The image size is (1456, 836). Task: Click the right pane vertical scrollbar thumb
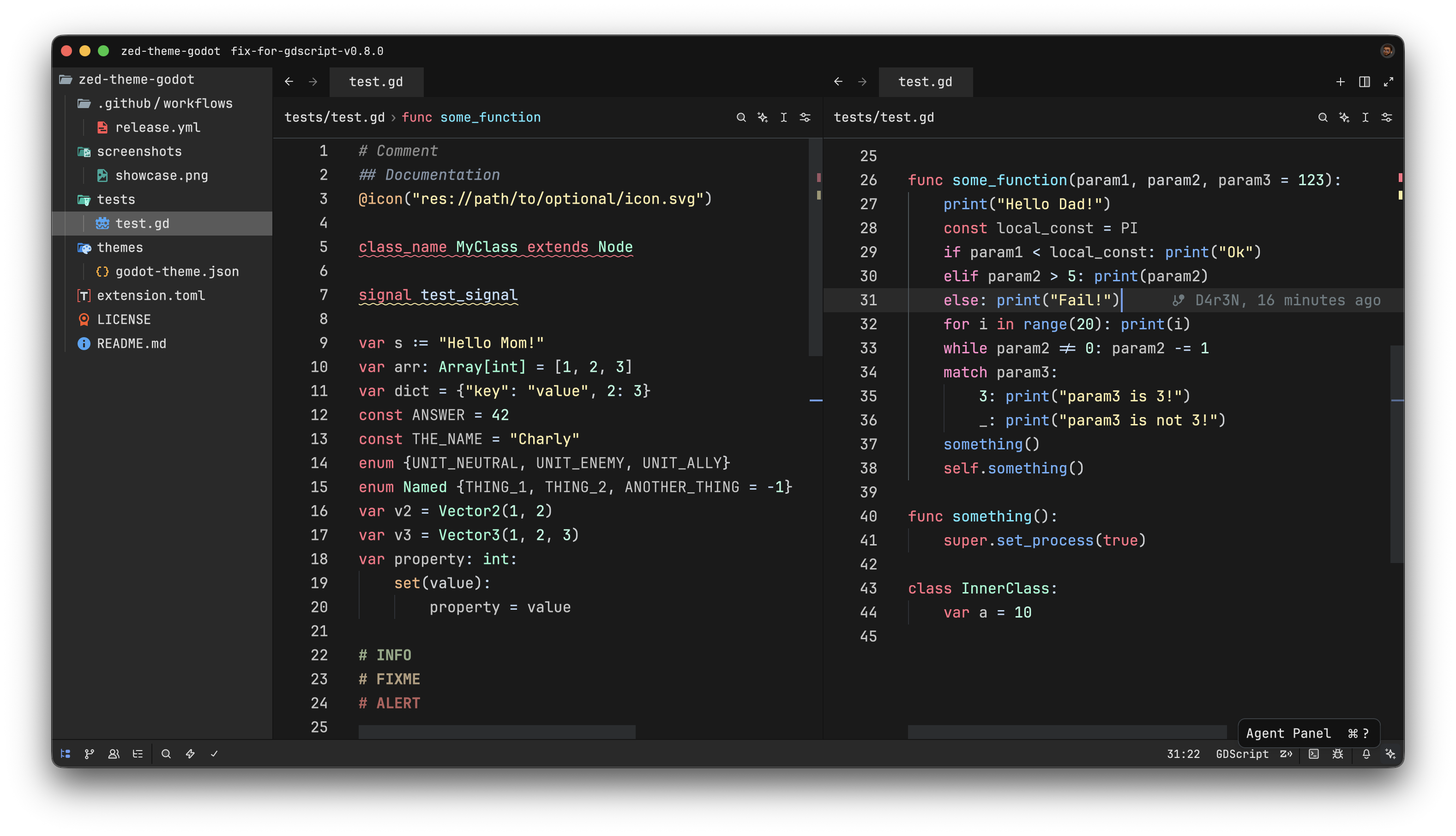pyautogui.click(x=1397, y=454)
